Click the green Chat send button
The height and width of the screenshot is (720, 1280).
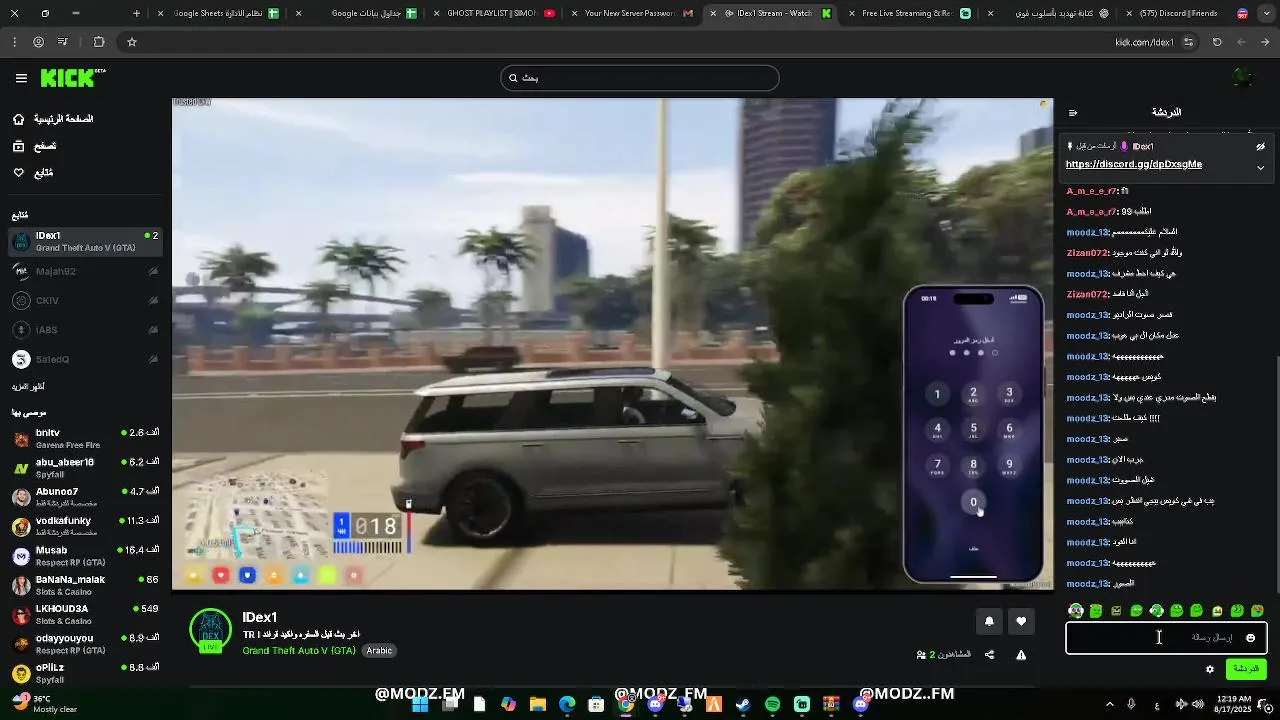[x=1246, y=669]
